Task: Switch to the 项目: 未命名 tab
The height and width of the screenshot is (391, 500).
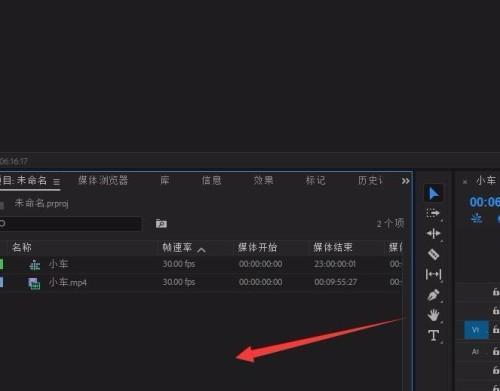Action: [23, 180]
